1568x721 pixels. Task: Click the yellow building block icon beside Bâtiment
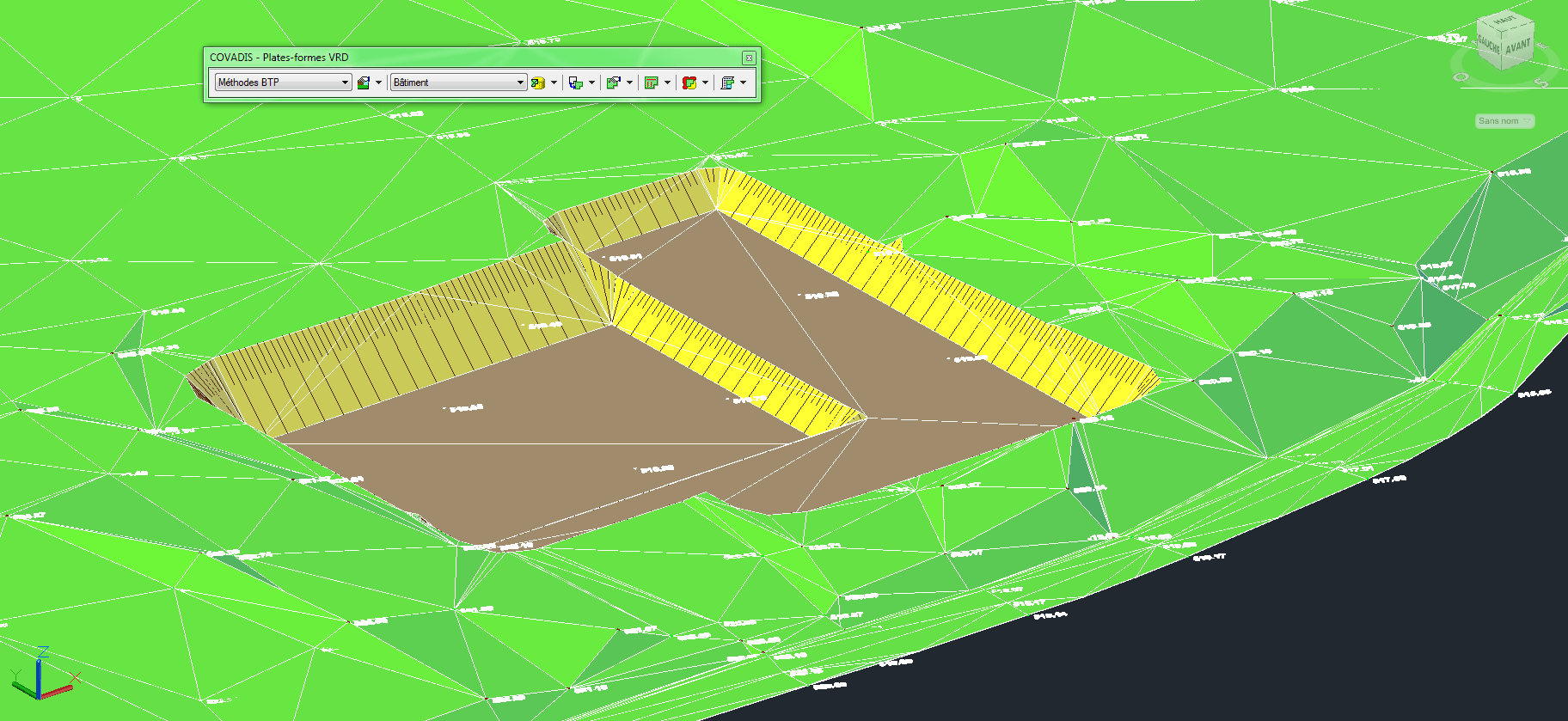tap(538, 82)
